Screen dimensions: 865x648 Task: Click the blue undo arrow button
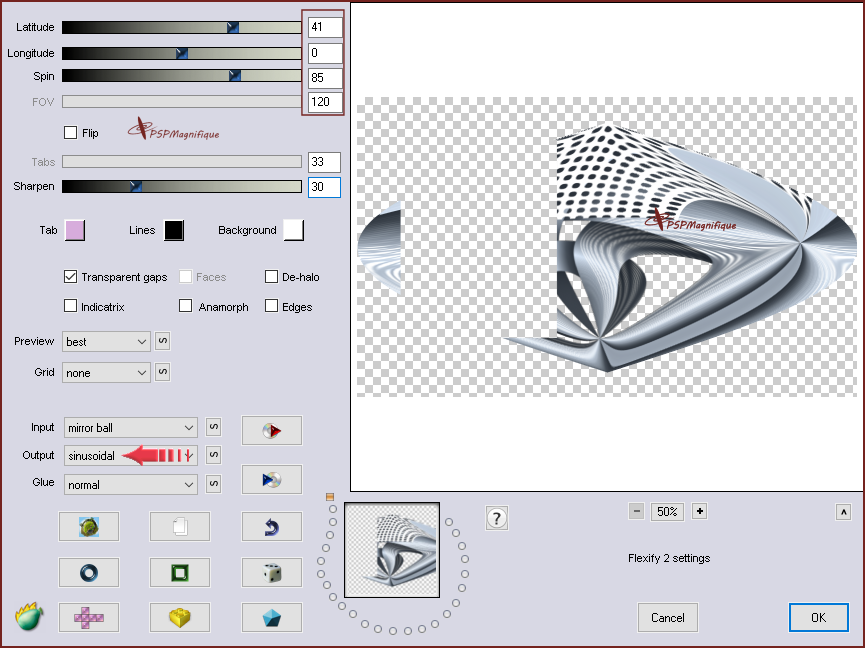tap(271, 526)
